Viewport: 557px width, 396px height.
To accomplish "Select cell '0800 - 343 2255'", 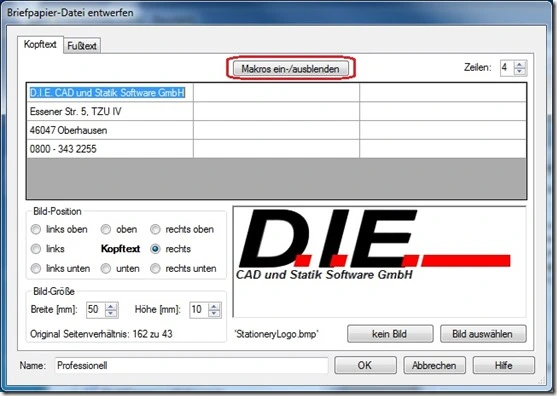I will (110, 149).
